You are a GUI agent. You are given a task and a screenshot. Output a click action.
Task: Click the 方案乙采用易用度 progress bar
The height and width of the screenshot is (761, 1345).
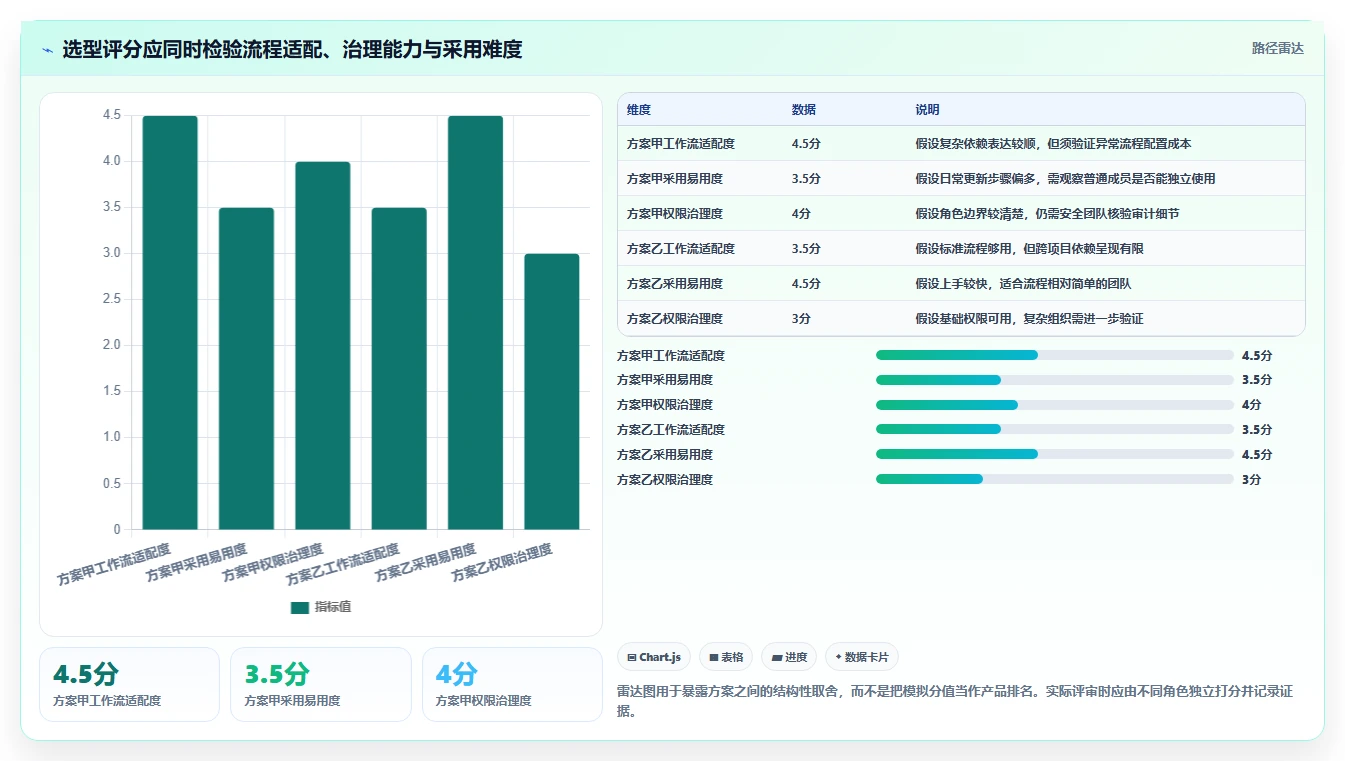(x=1055, y=454)
